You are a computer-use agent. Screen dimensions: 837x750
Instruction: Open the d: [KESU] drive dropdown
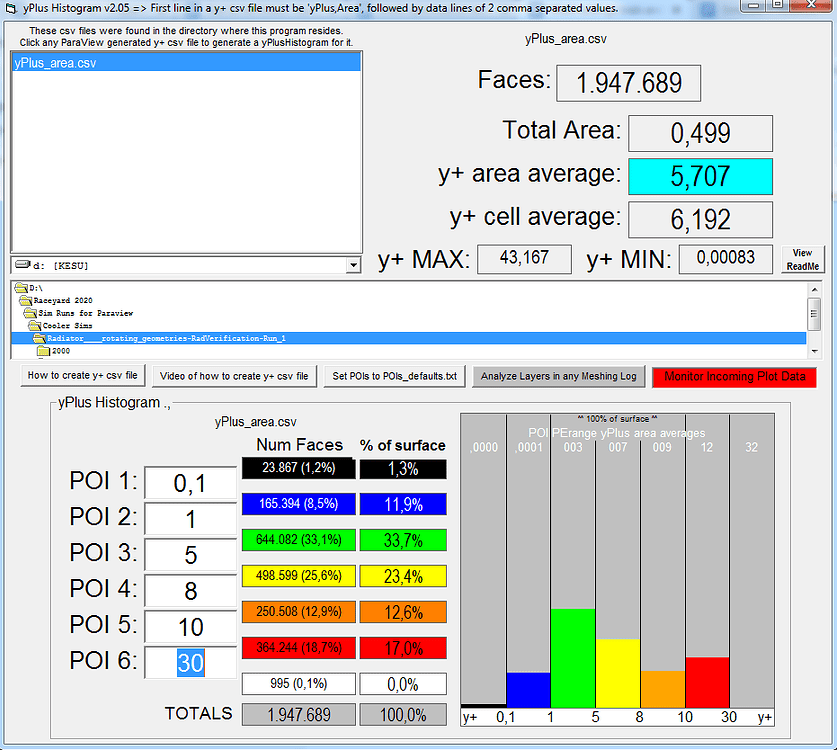(x=352, y=265)
